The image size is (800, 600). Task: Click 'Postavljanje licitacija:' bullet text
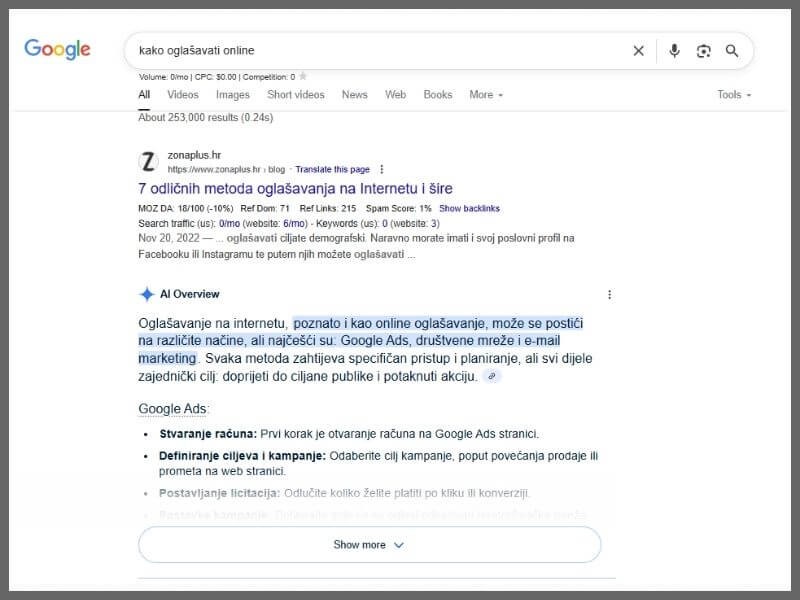219,493
